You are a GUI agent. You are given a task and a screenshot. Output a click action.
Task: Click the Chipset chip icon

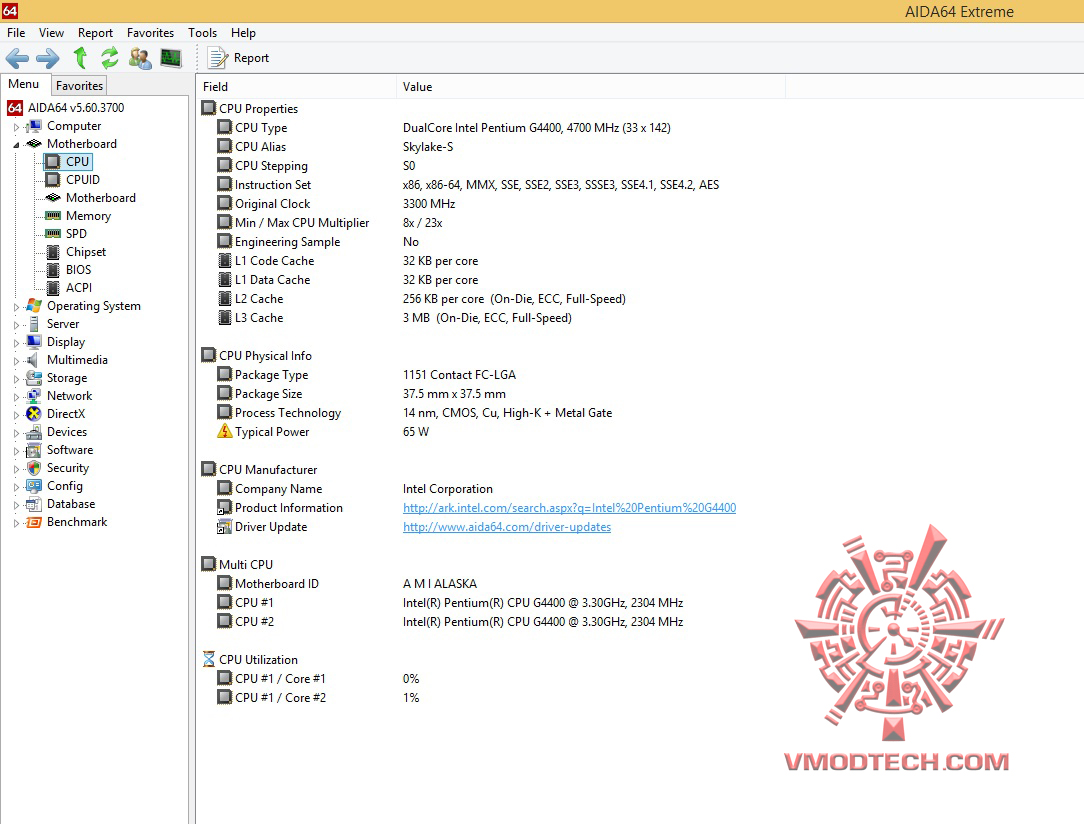point(53,252)
